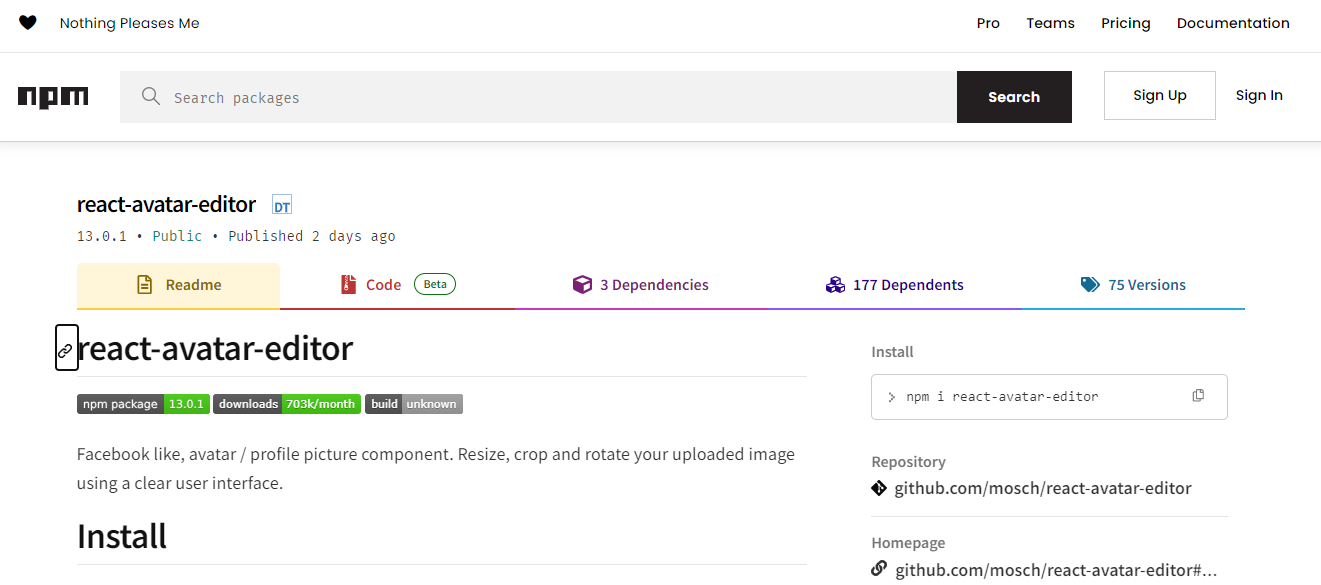The height and width of the screenshot is (585, 1321).
Task: Switch to the Readme tab
Action: click(178, 286)
